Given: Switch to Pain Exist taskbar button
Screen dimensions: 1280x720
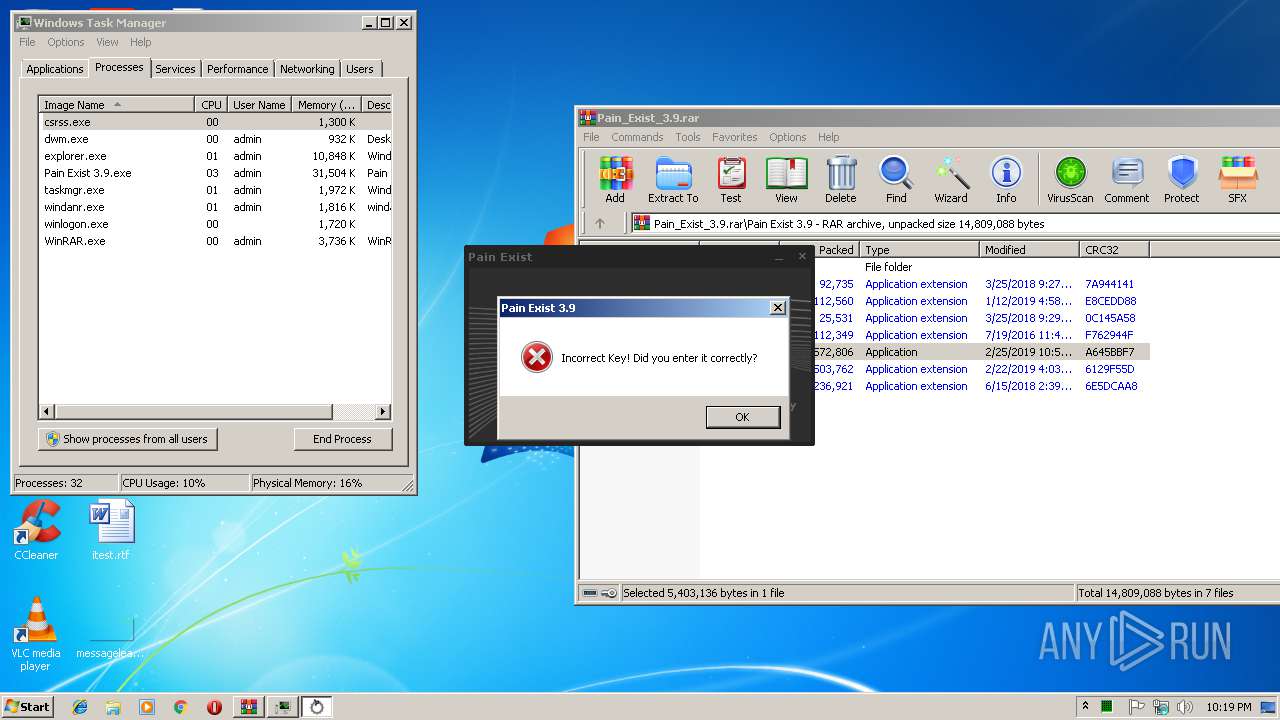Looking at the screenshot, I should [317, 707].
